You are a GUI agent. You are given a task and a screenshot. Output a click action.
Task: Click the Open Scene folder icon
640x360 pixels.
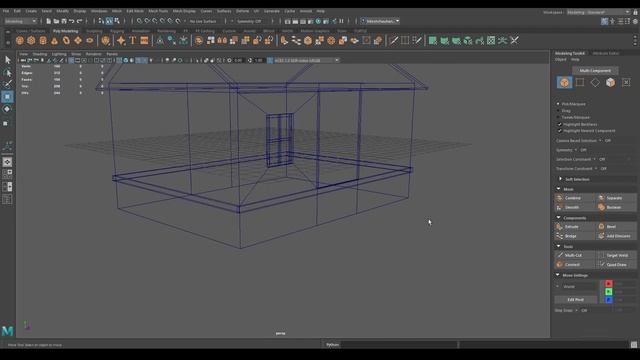point(56,21)
